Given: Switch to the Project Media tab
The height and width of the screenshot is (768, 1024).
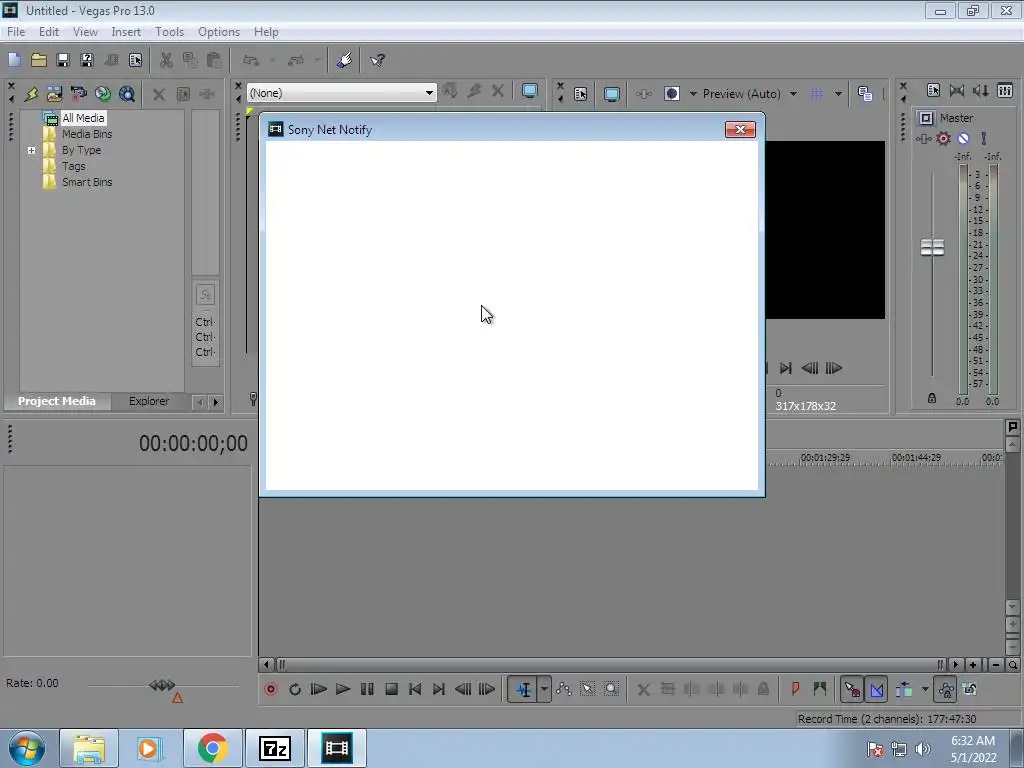Looking at the screenshot, I should tap(57, 401).
